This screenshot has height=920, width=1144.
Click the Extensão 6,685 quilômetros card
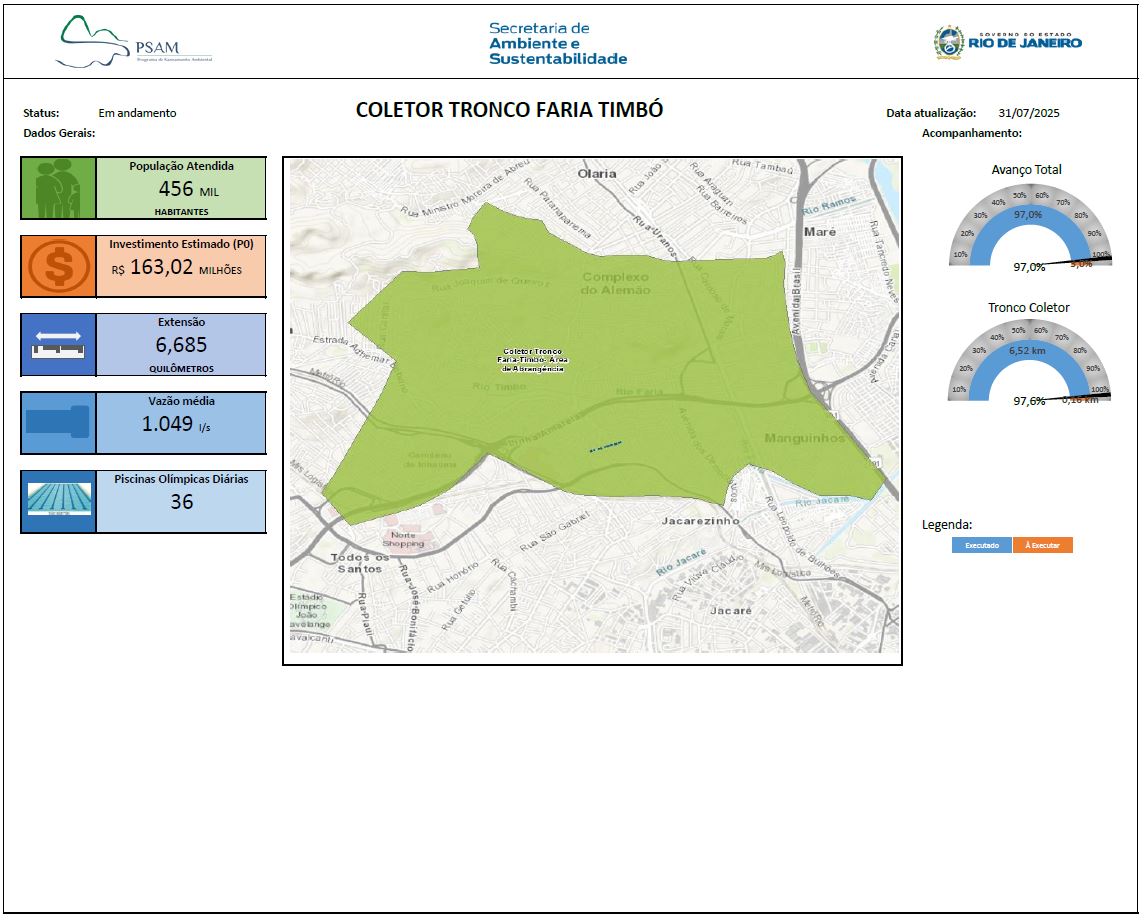[181, 345]
